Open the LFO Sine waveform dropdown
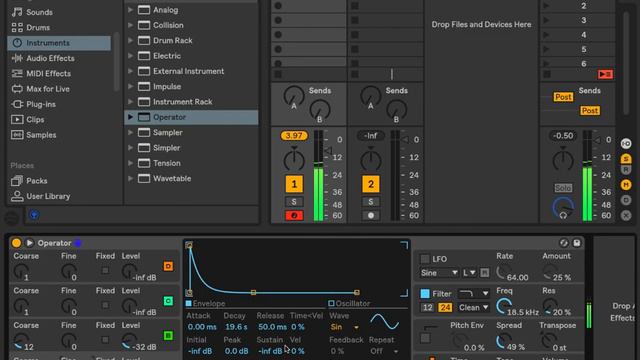Image resolution: width=640 pixels, height=360 pixels. (x=439, y=273)
